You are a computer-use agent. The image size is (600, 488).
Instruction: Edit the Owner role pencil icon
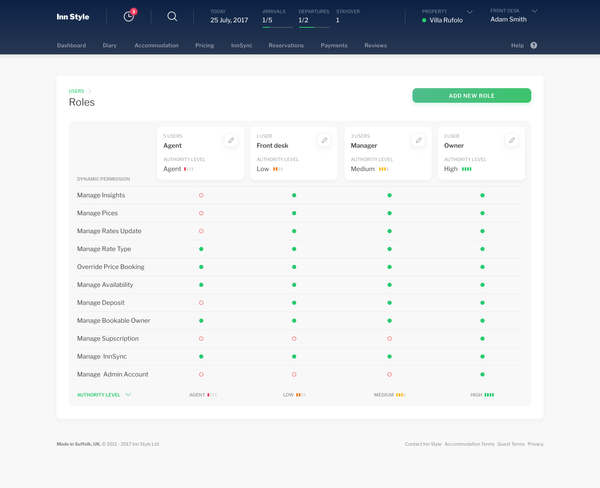tap(512, 140)
